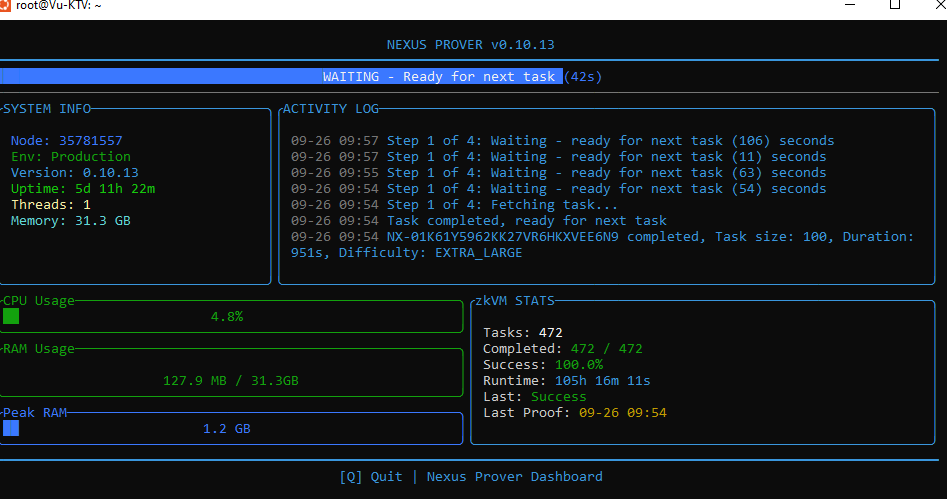Image resolution: width=948 pixels, height=499 pixels.
Task: Click the blue Peak RAM bar block
Action: pos(11,428)
